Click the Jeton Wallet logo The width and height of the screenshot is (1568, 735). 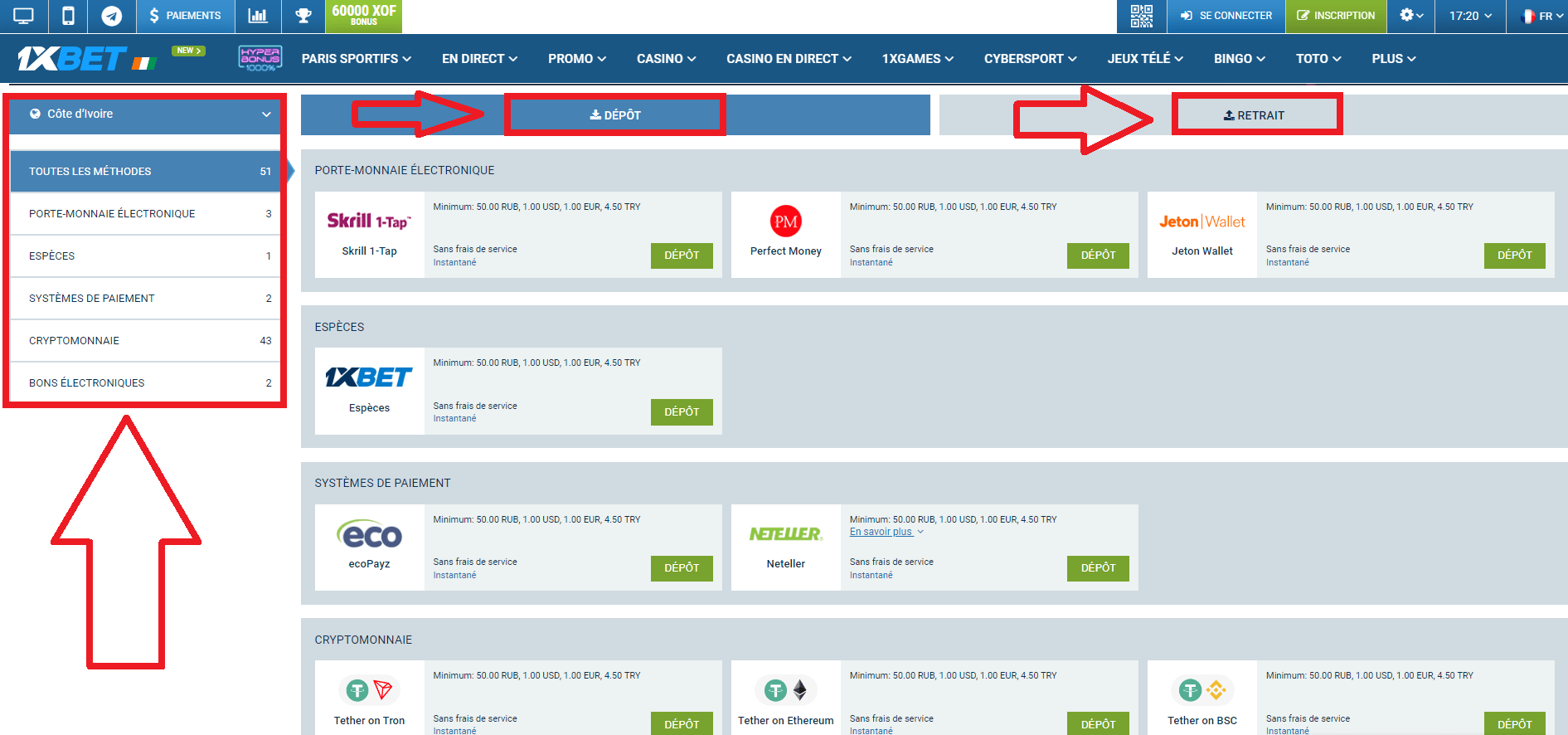1202,221
